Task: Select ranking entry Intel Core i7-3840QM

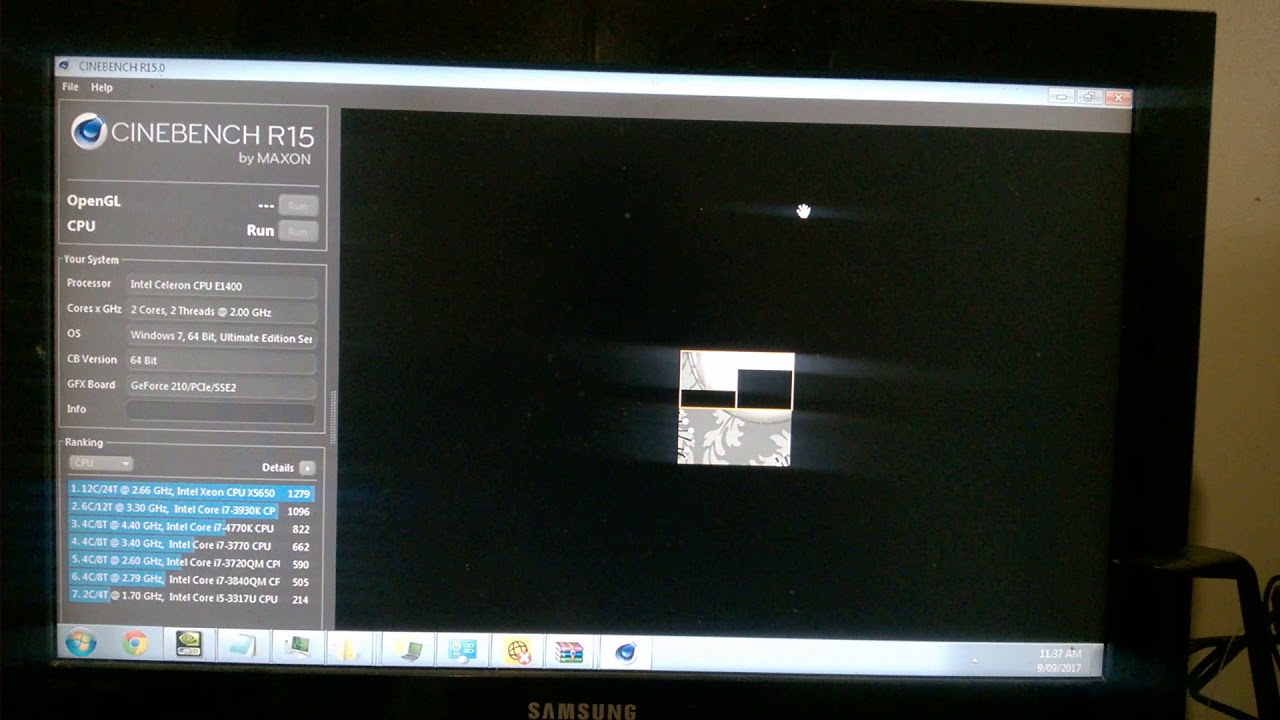Action: pyautogui.click(x=191, y=580)
